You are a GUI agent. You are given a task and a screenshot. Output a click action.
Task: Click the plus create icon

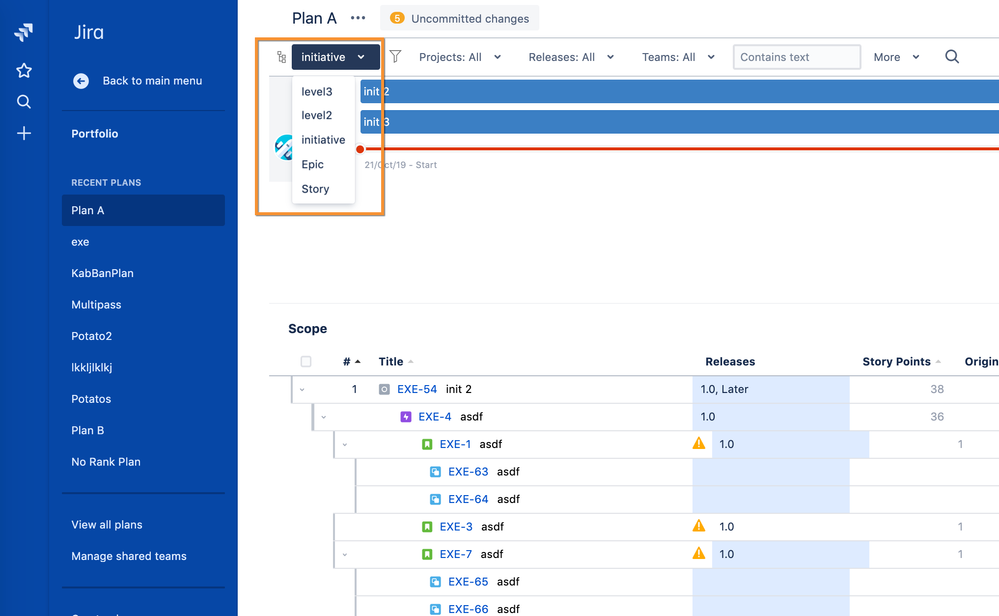click(x=24, y=133)
